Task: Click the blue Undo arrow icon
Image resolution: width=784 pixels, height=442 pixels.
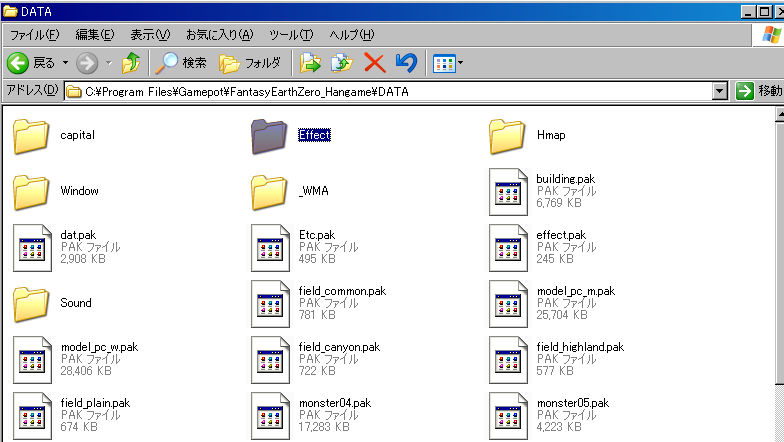Action: [406, 63]
